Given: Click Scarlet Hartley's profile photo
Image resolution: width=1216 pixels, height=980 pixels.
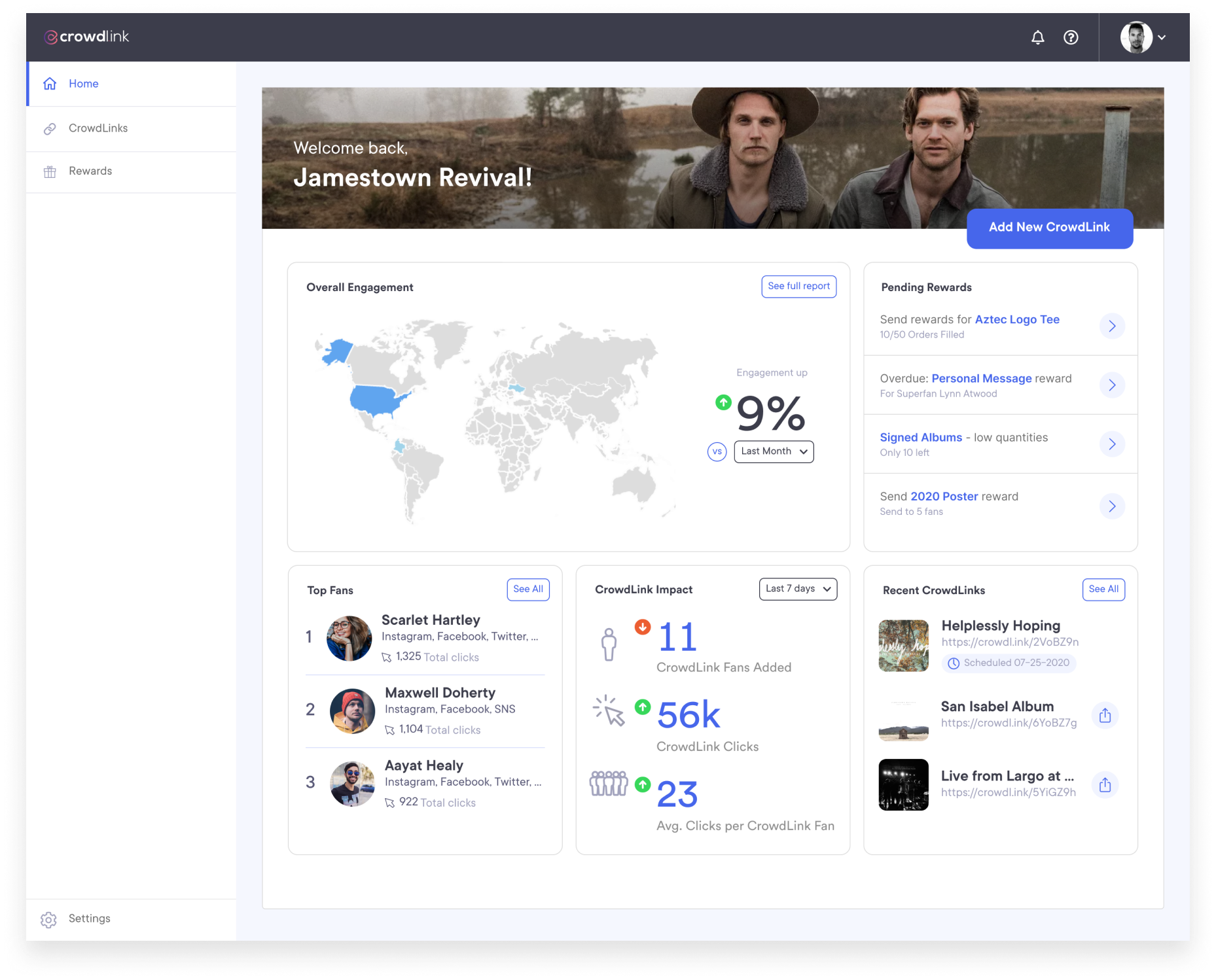Looking at the screenshot, I should click(349, 639).
